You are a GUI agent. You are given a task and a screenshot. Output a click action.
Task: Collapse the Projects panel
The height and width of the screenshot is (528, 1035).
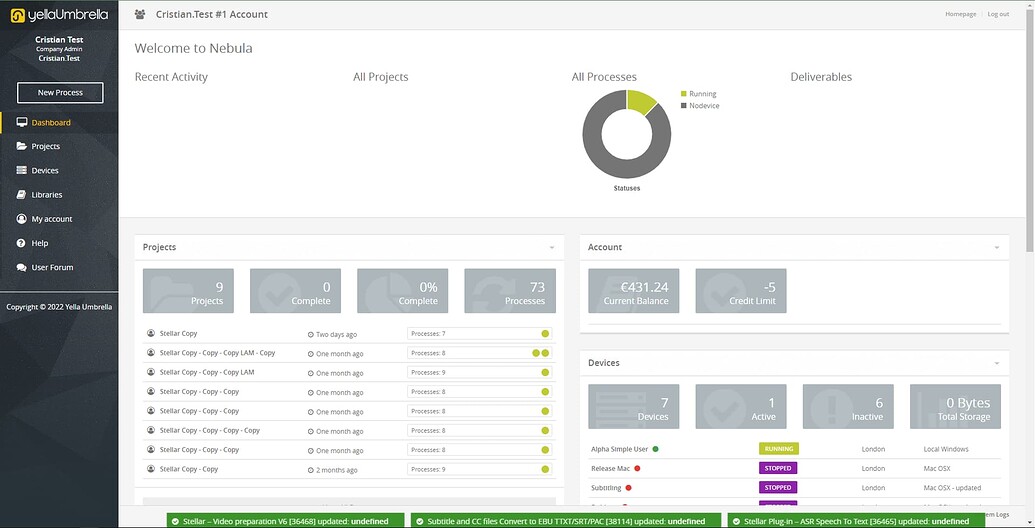(551, 247)
